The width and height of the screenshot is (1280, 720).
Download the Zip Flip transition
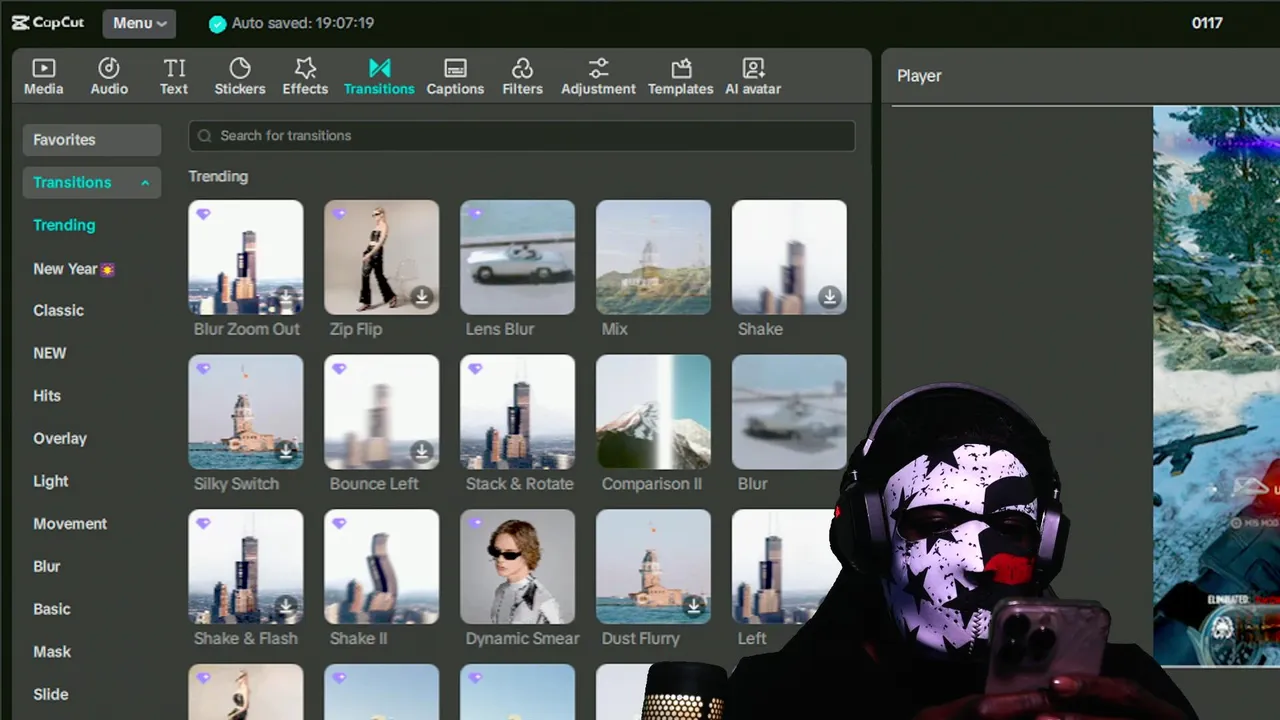pyautogui.click(x=422, y=297)
